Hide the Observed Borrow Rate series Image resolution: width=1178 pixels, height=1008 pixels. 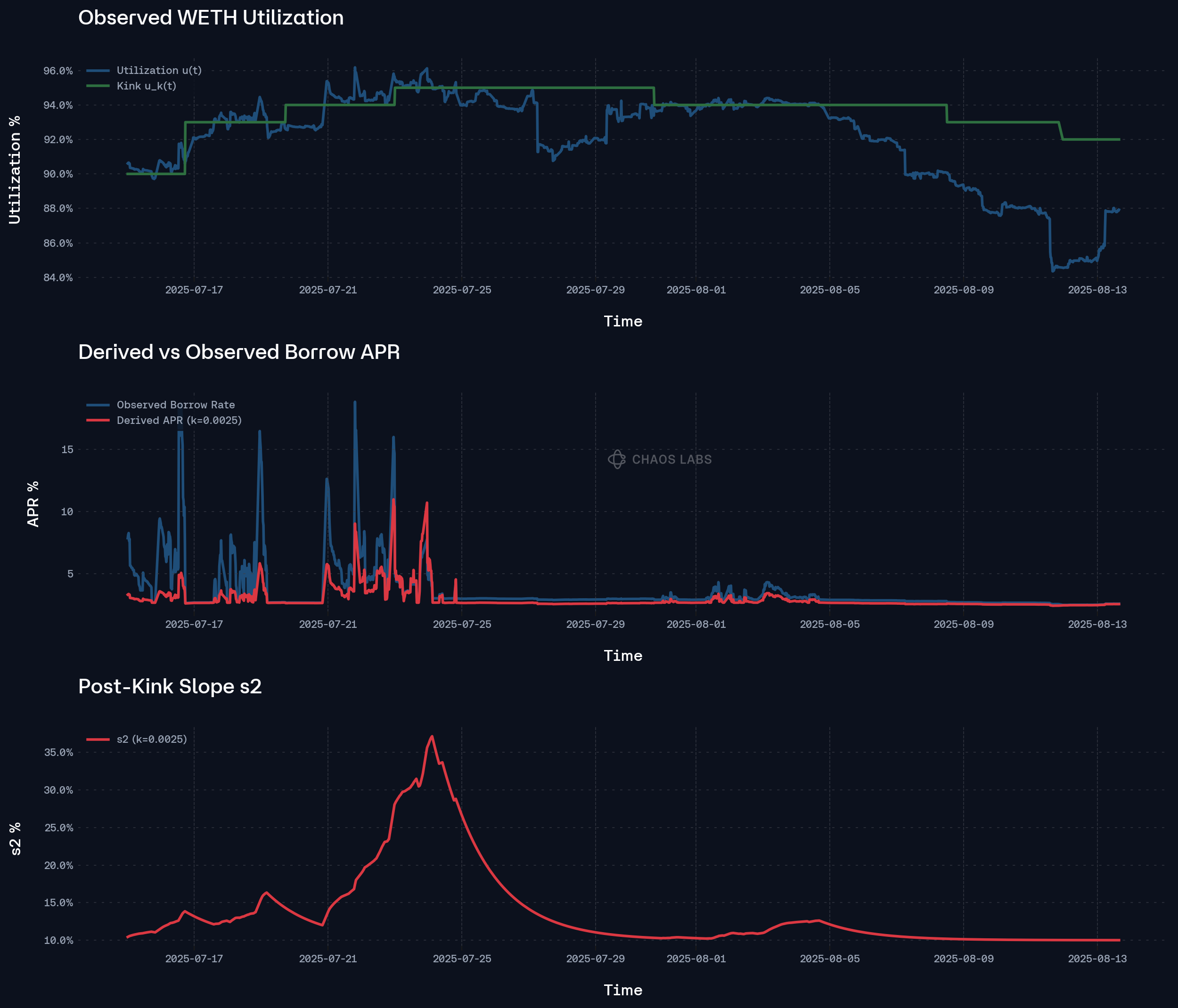[175, 405]
